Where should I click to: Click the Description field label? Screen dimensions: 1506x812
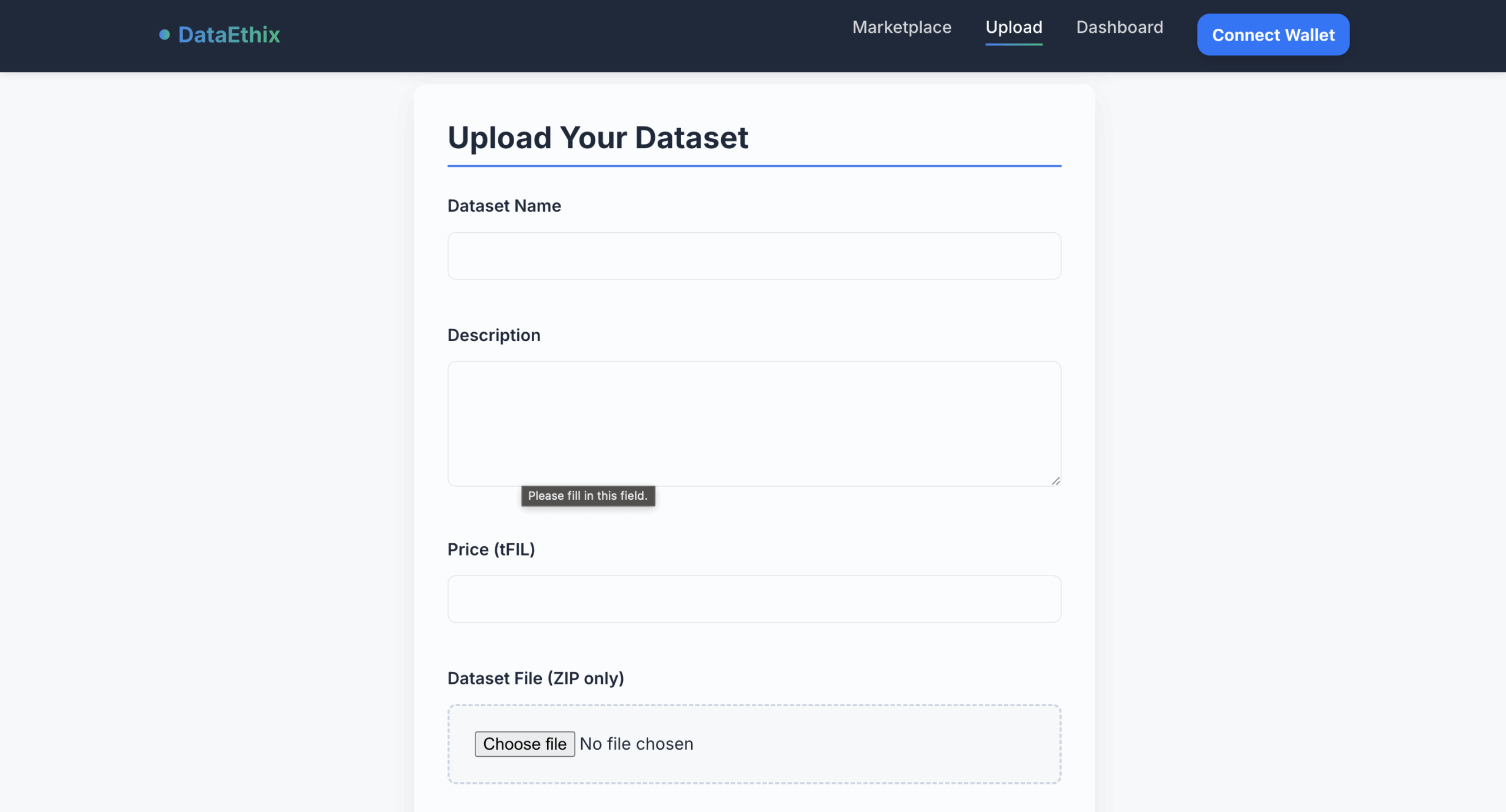[493, 335]
